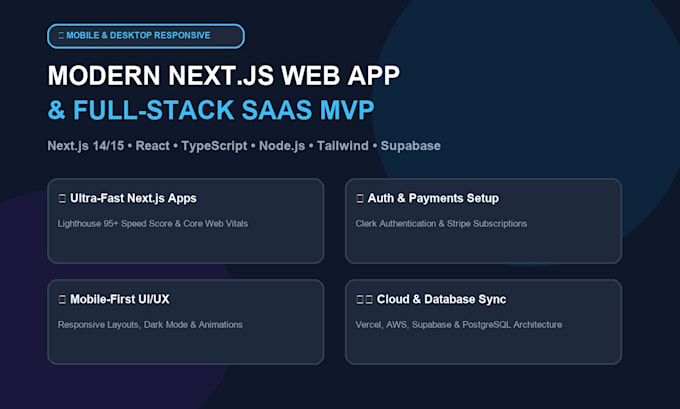The height and width of the screenshot is (409, 680).
Task: Click text Responsive Layouts, Dark Mode & Animations
Action: click(150, 325)
